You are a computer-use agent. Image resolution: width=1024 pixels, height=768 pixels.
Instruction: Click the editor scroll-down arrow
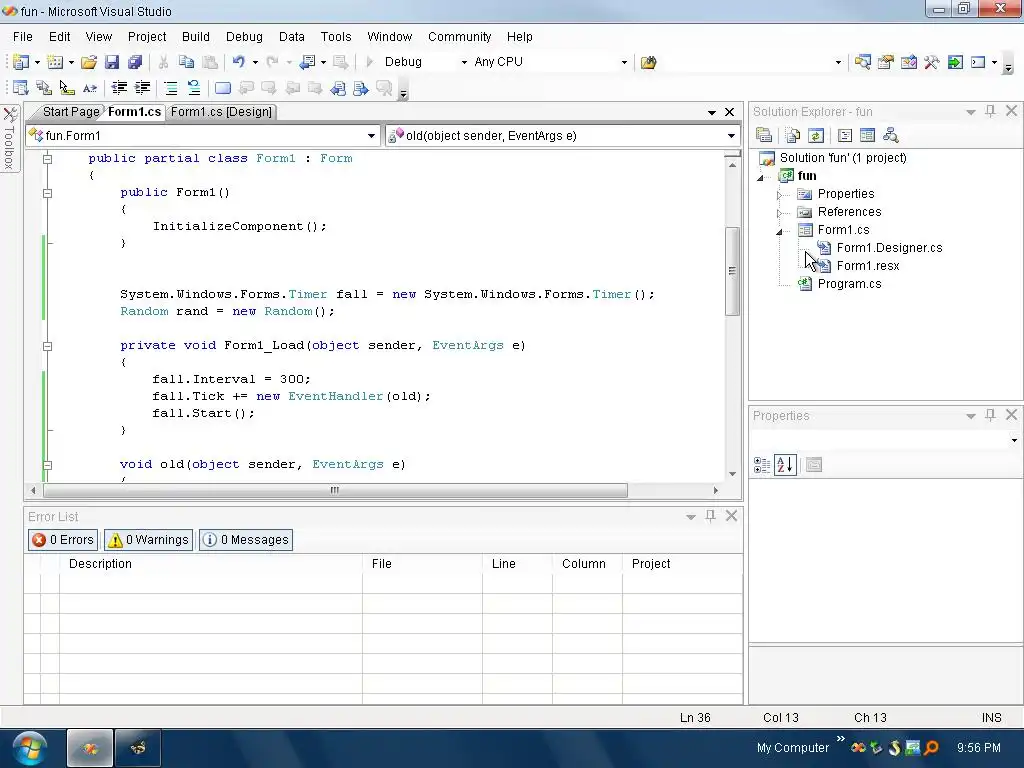pos(732,474)
